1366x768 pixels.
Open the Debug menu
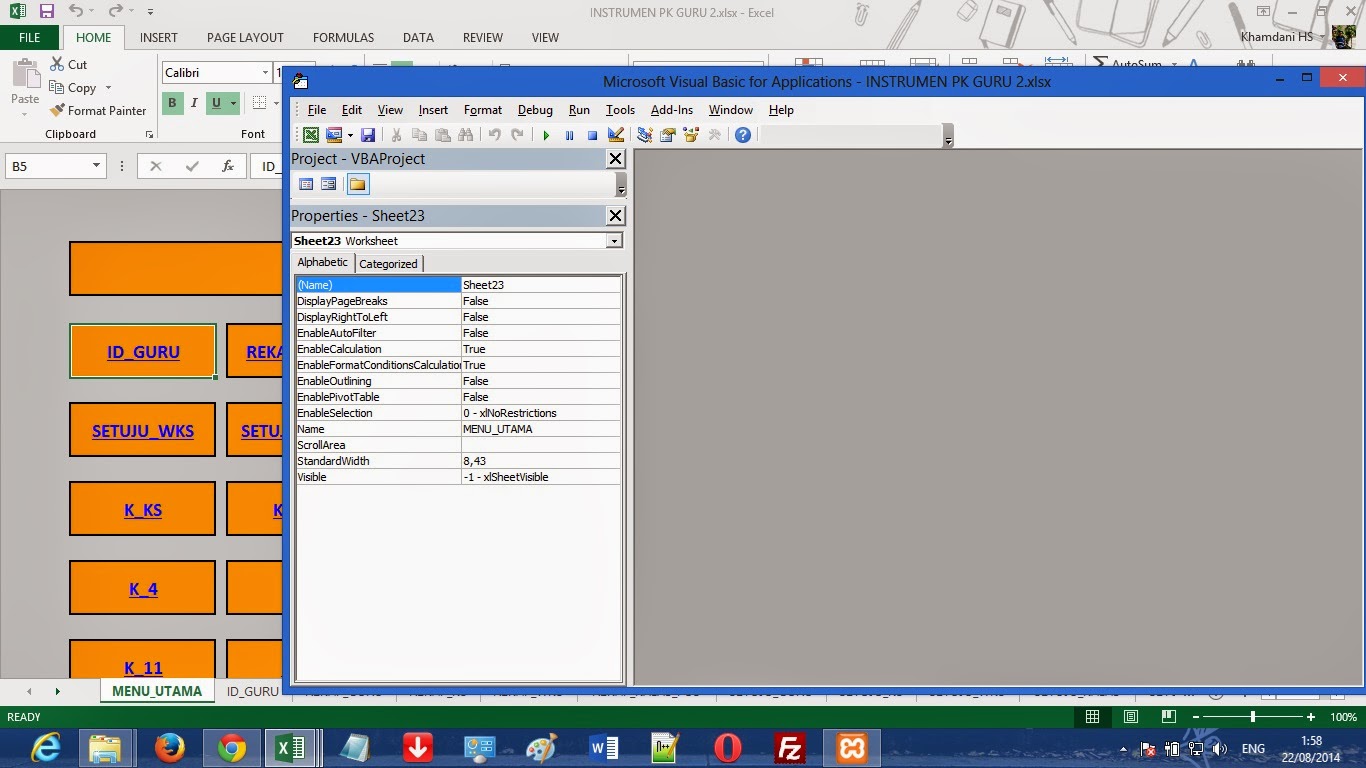(x=535, y=110)
